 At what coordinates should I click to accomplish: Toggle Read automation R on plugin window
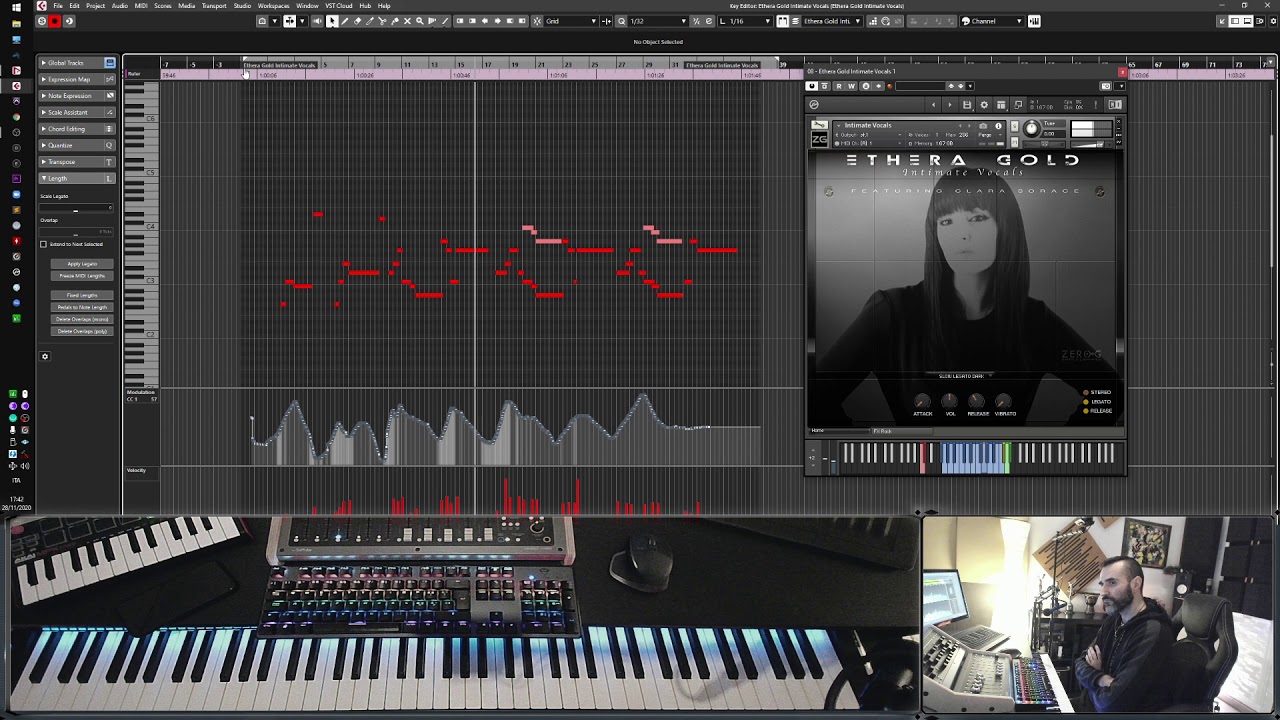839,86
